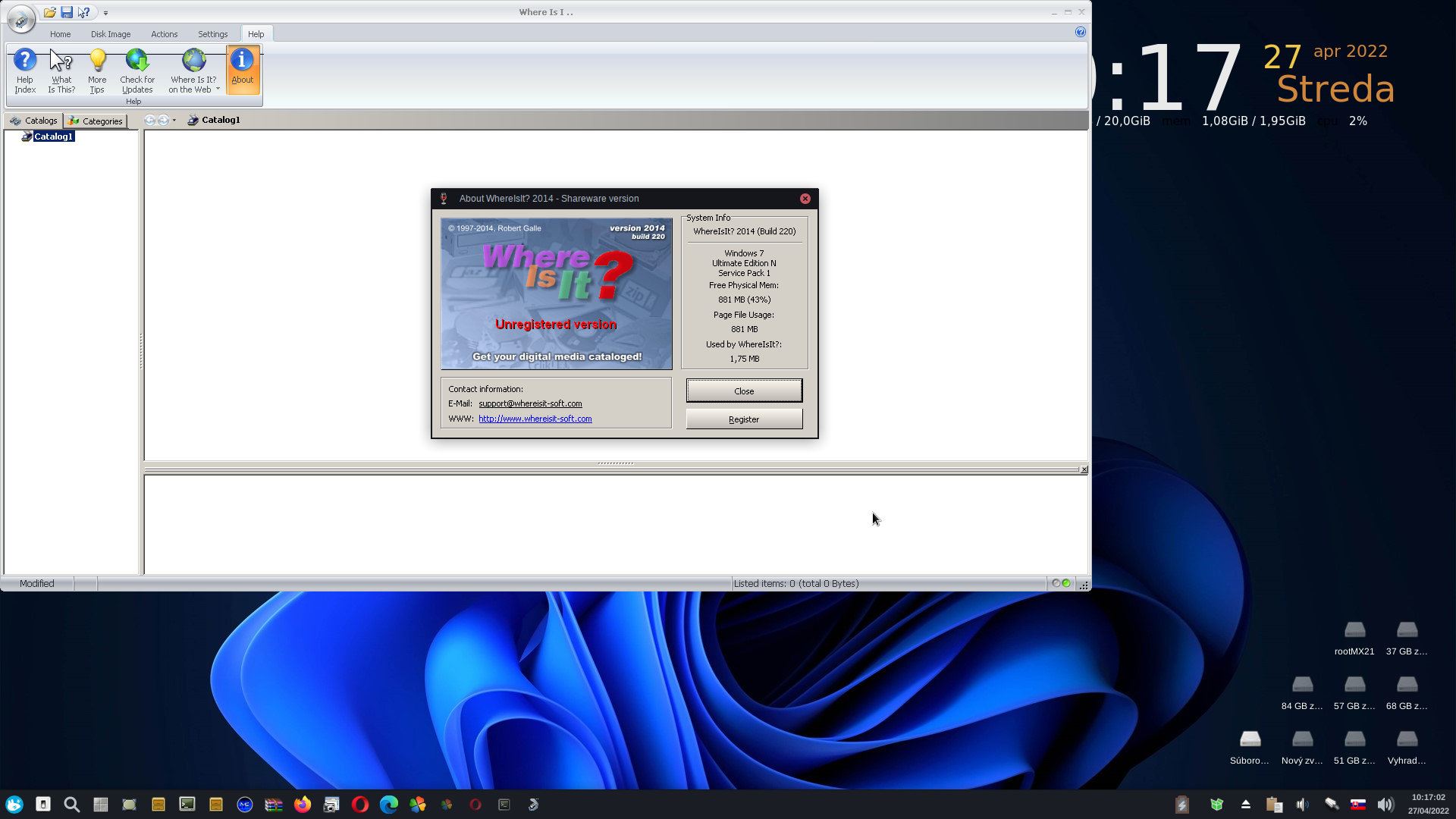This screenshot has width=1456, height=819.
Task: Click Open folder icon in quick toolbar
Action: click(50, 12)
